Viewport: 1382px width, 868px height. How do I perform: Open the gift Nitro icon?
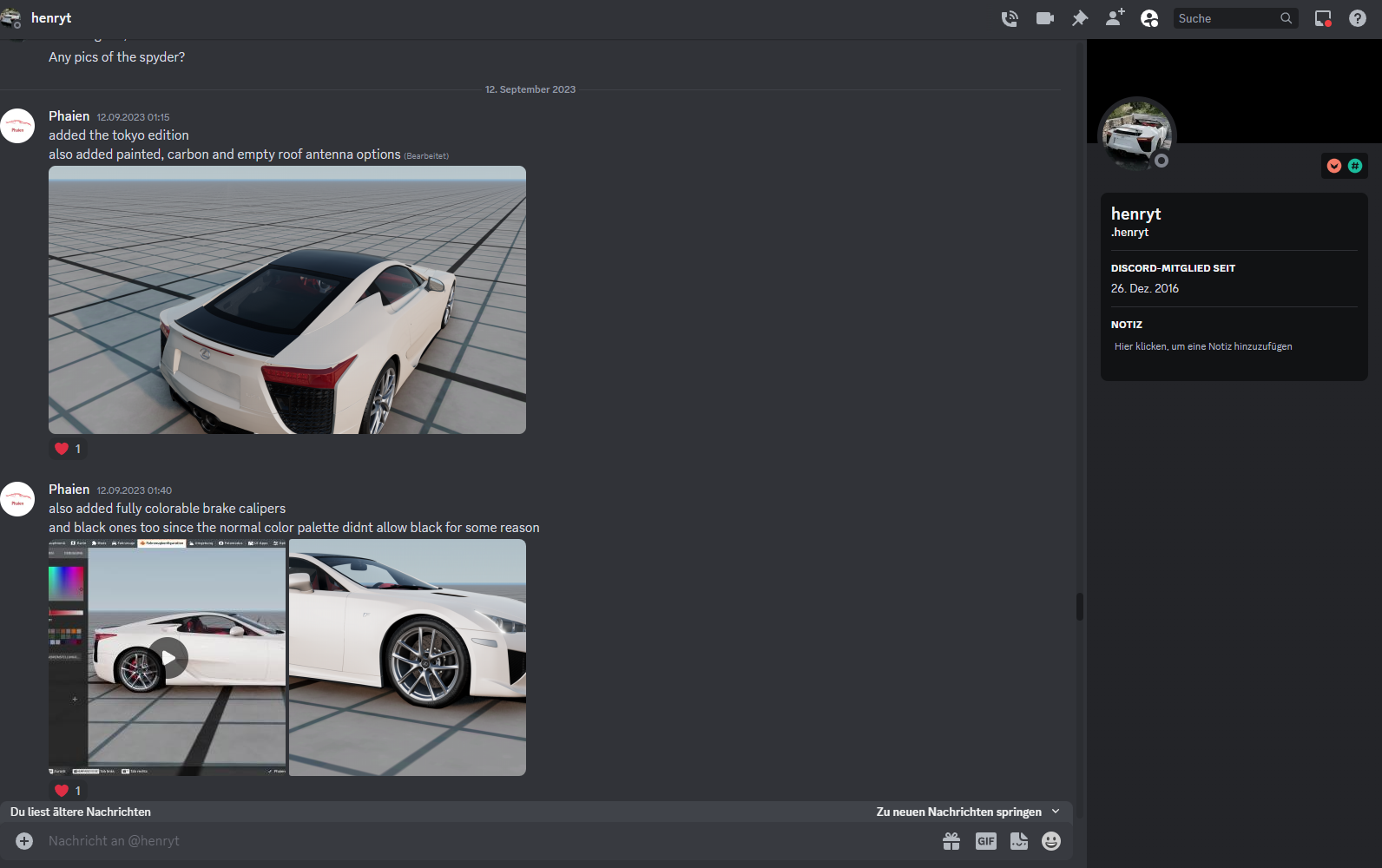951,841
